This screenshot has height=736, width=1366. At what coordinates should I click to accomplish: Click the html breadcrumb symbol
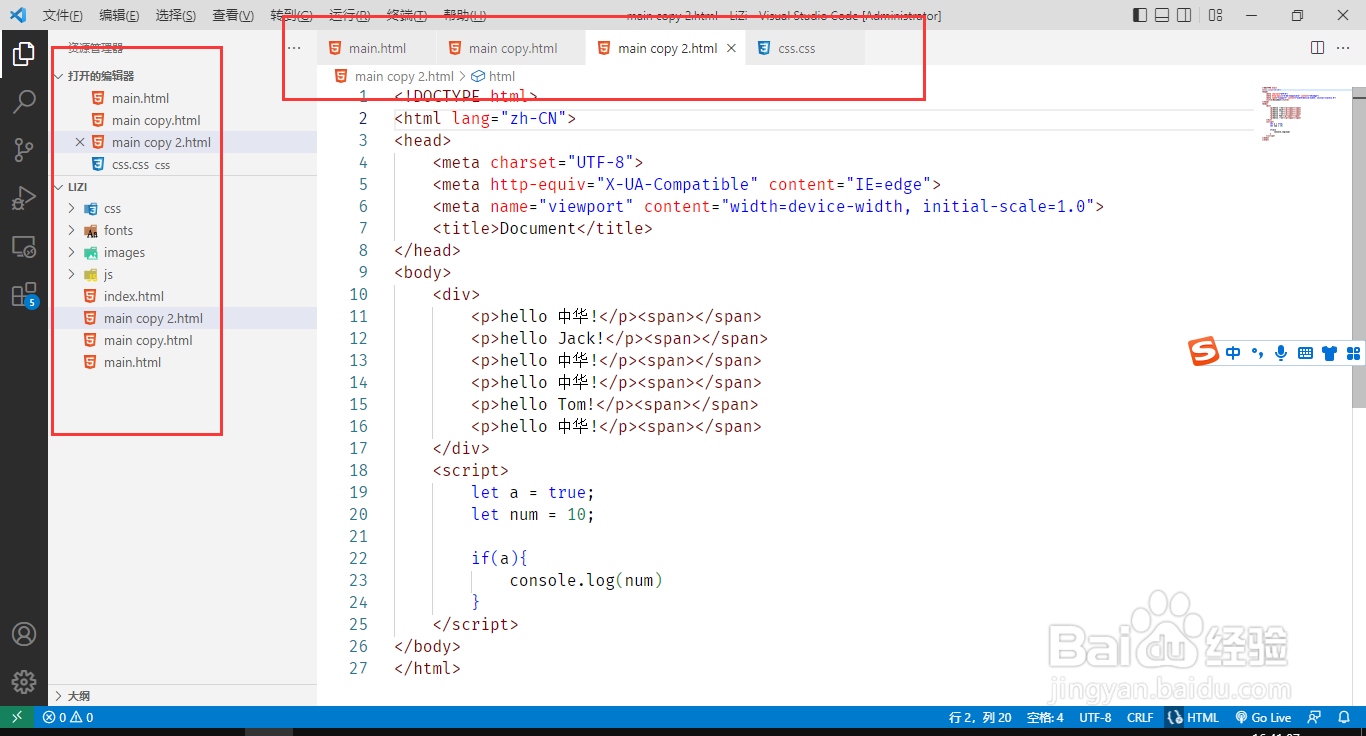coord(493,76)
